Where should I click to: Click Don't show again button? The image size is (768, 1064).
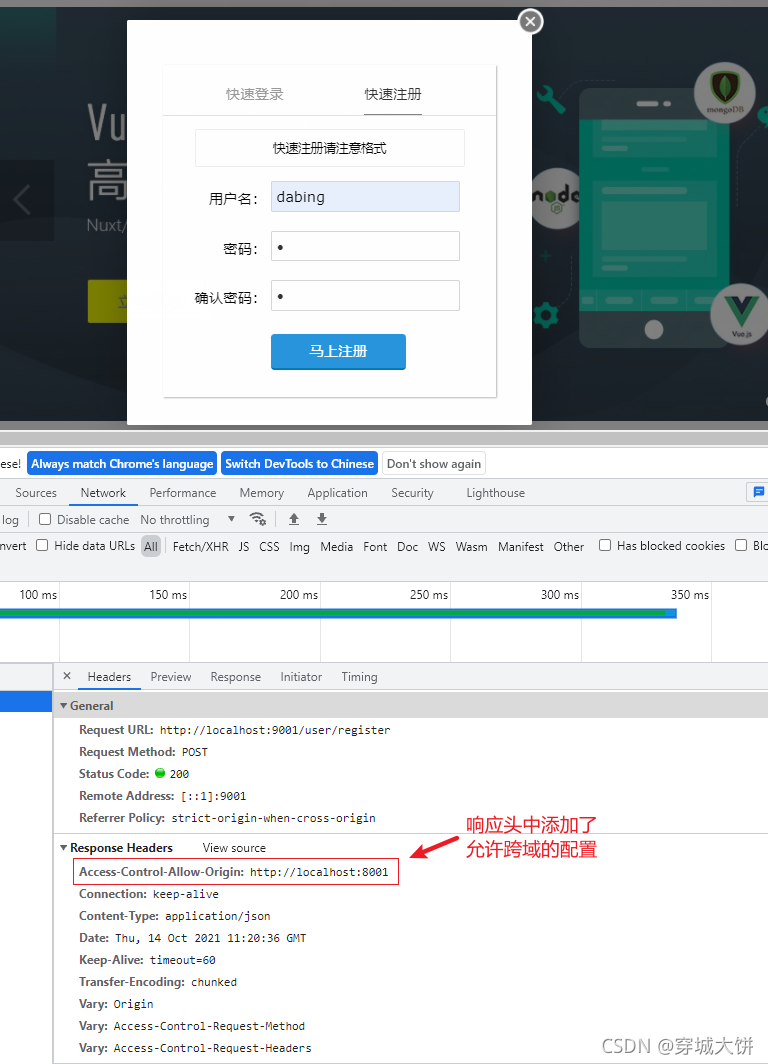(434, 463)
